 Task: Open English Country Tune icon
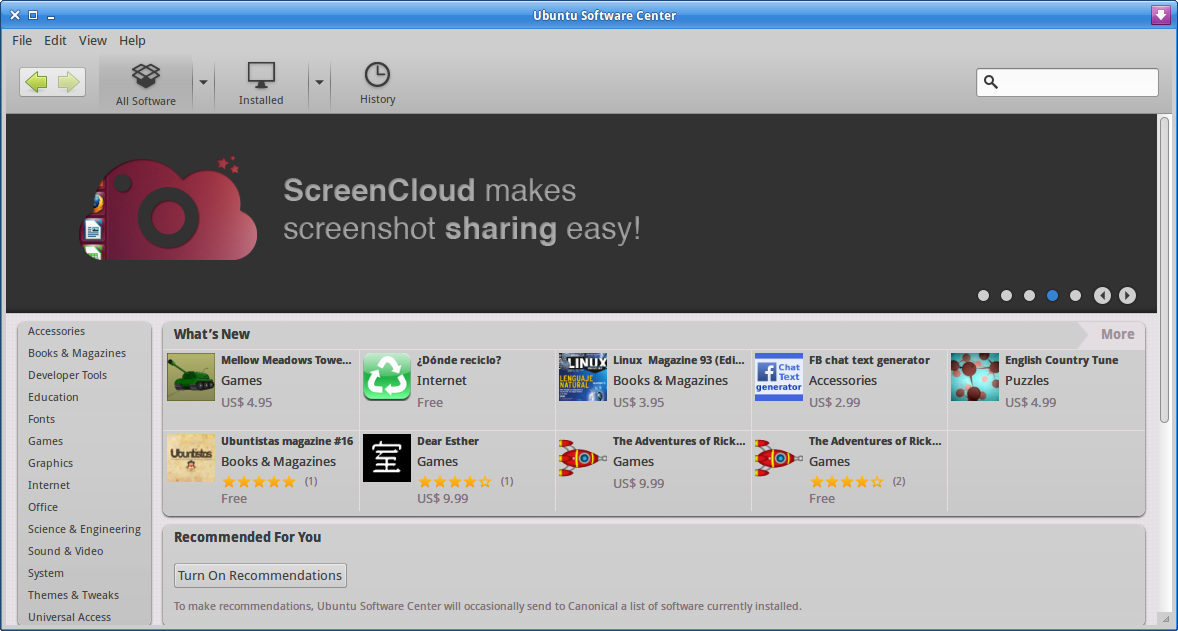975,377
